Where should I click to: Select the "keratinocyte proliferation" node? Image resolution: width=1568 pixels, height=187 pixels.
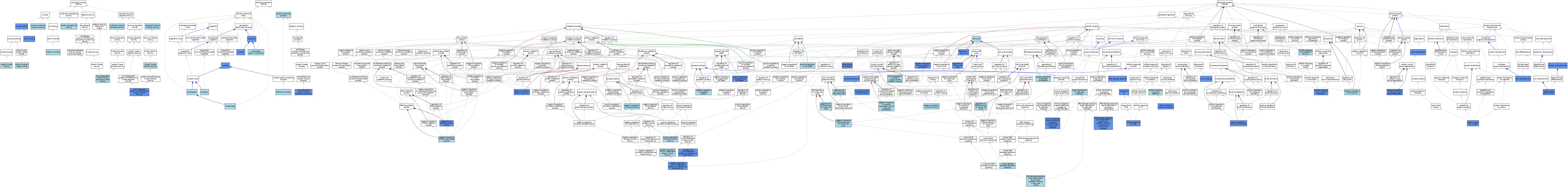[847, 65]
